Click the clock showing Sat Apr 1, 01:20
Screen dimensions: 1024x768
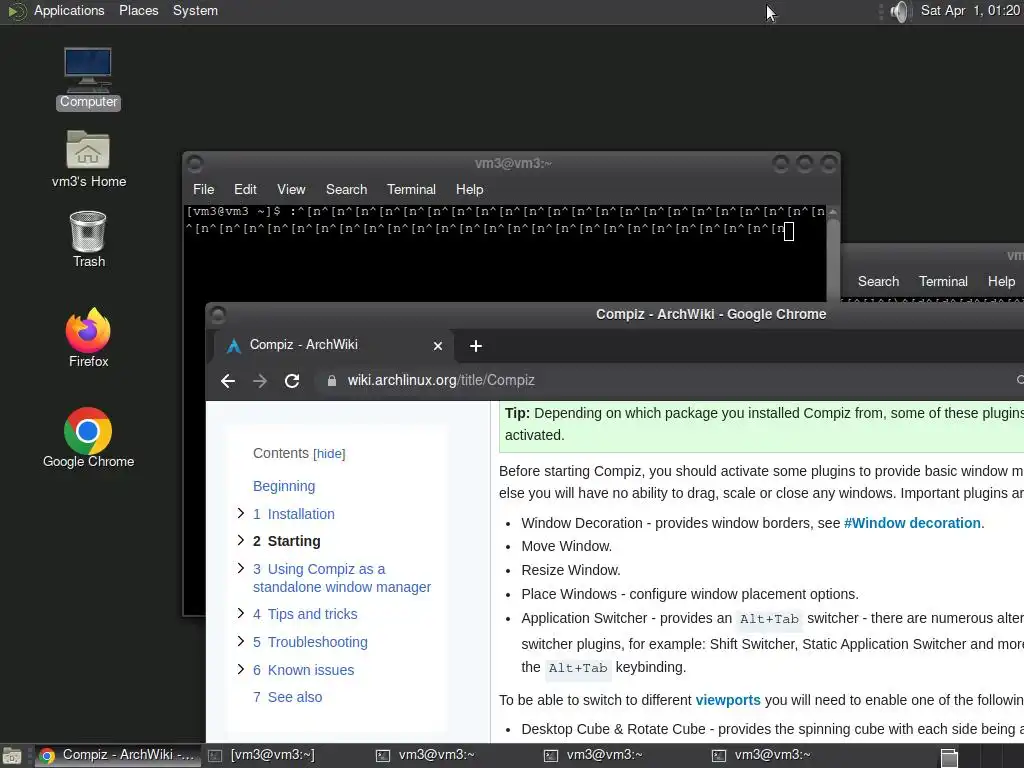[970, 10]
